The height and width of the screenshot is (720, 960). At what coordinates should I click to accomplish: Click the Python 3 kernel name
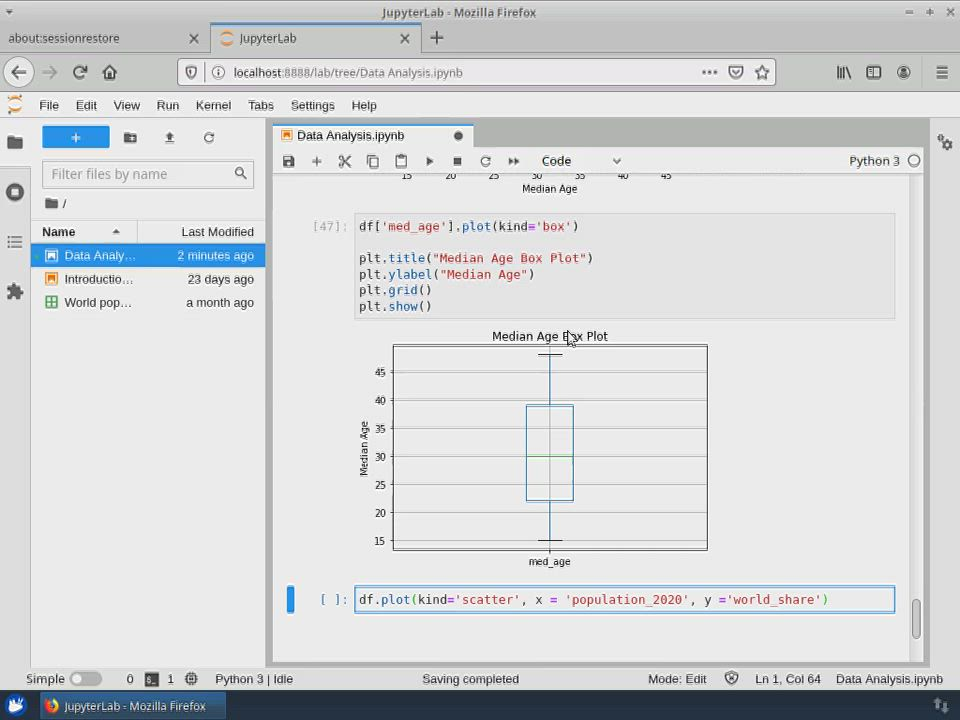pyautogui.click(x=874, y=161)
